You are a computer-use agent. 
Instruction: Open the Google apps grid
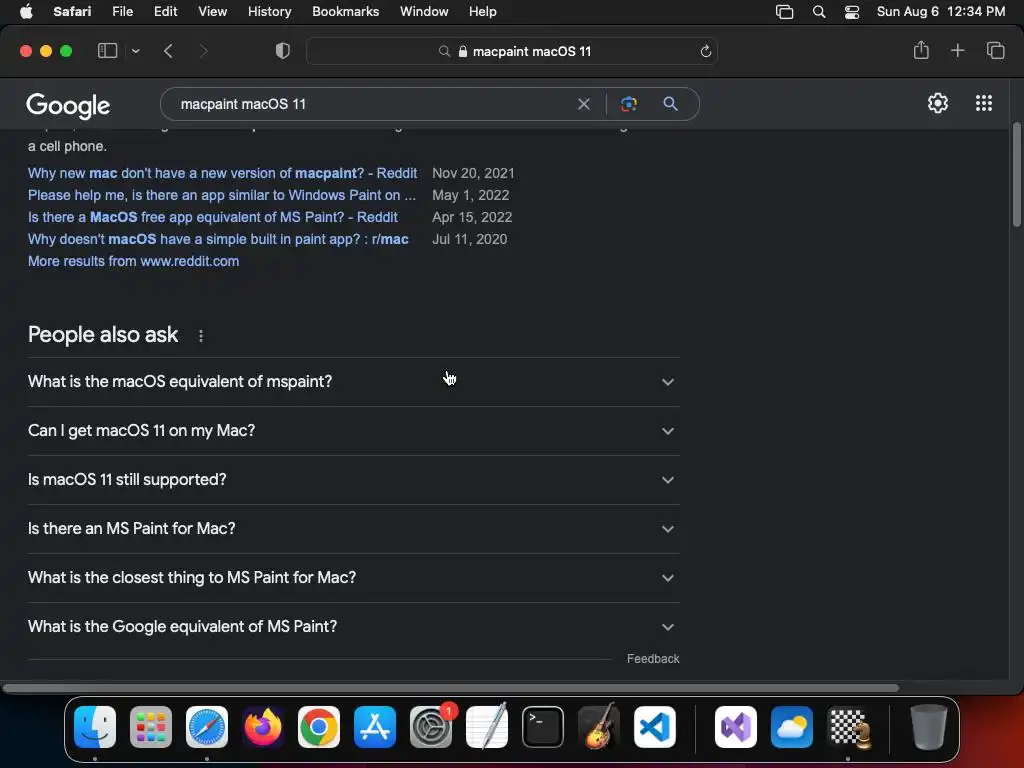(984, 103)
